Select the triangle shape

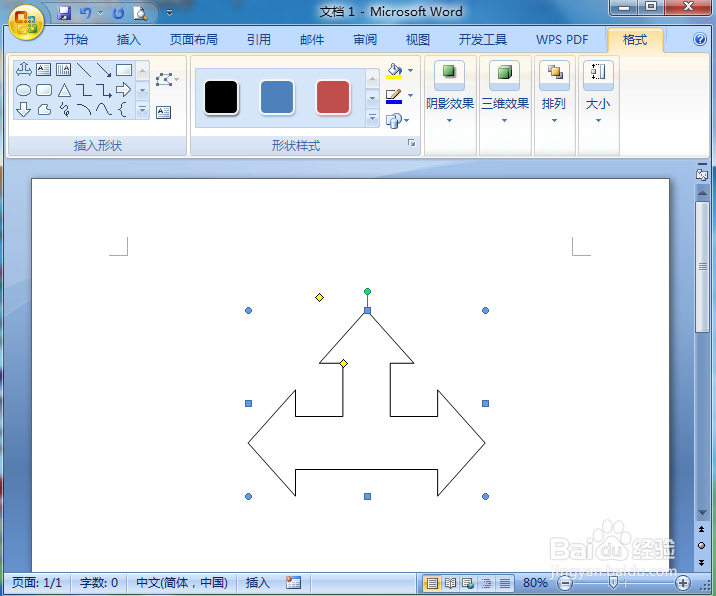point(64,90)
